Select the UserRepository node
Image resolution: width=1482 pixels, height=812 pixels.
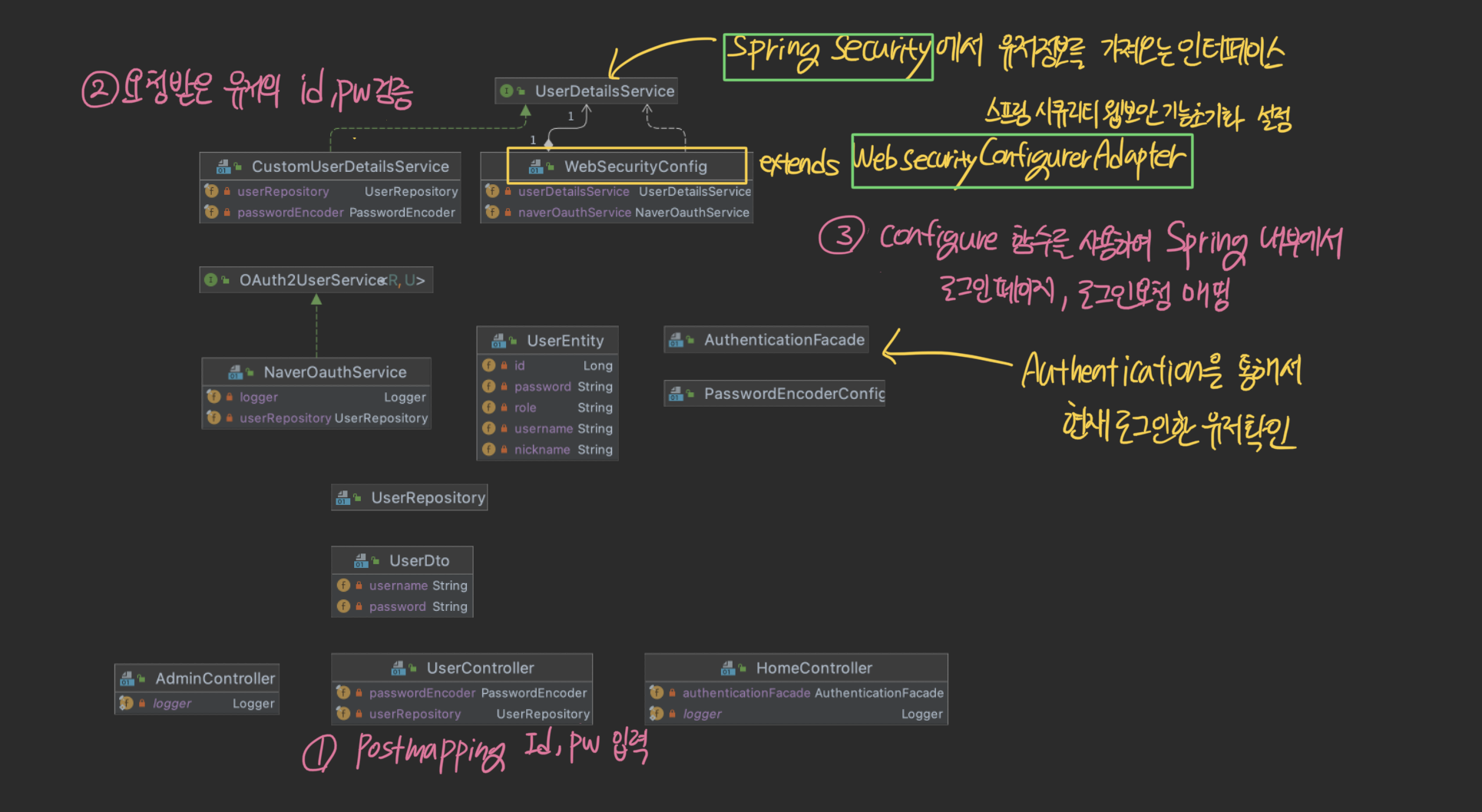click(x=409, y=498)
